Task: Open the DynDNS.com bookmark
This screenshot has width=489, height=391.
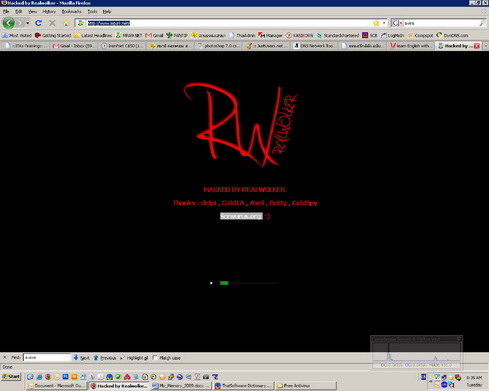Action: tap(452, 35)
